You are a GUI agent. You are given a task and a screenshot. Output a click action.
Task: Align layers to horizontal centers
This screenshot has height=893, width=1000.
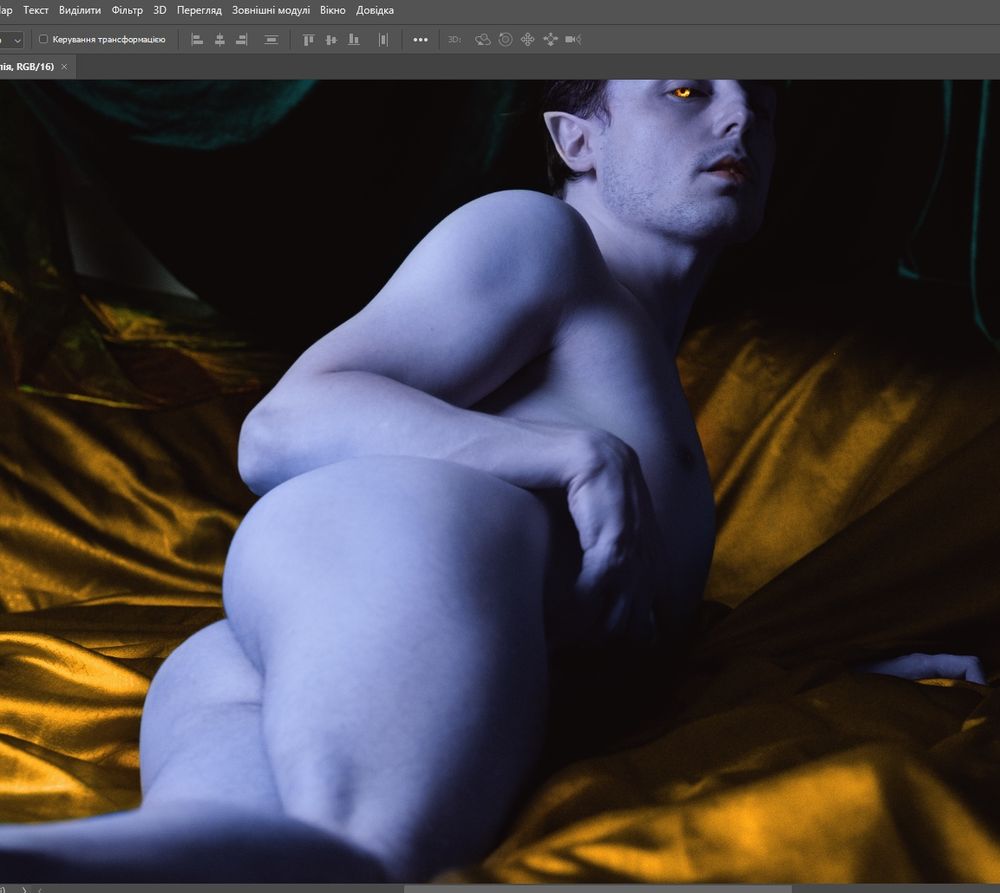[219, 40]
